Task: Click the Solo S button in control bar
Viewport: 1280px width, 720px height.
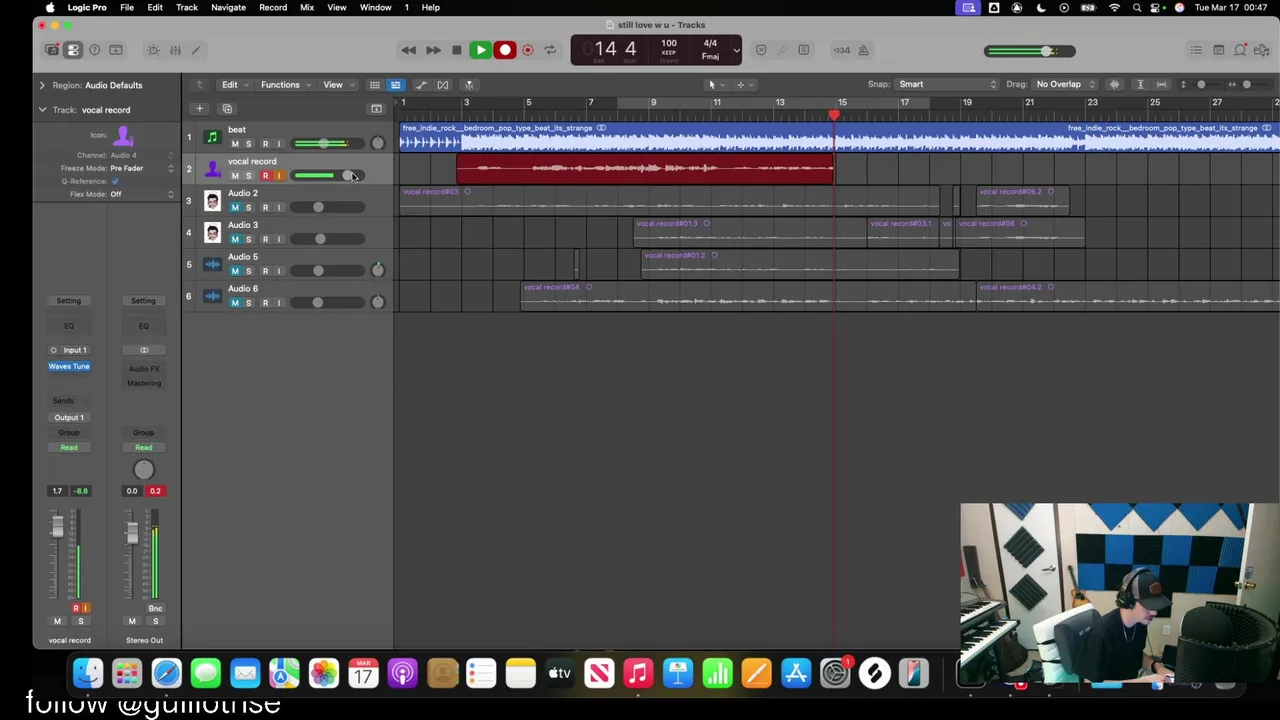Action: [x=803, y=50]
